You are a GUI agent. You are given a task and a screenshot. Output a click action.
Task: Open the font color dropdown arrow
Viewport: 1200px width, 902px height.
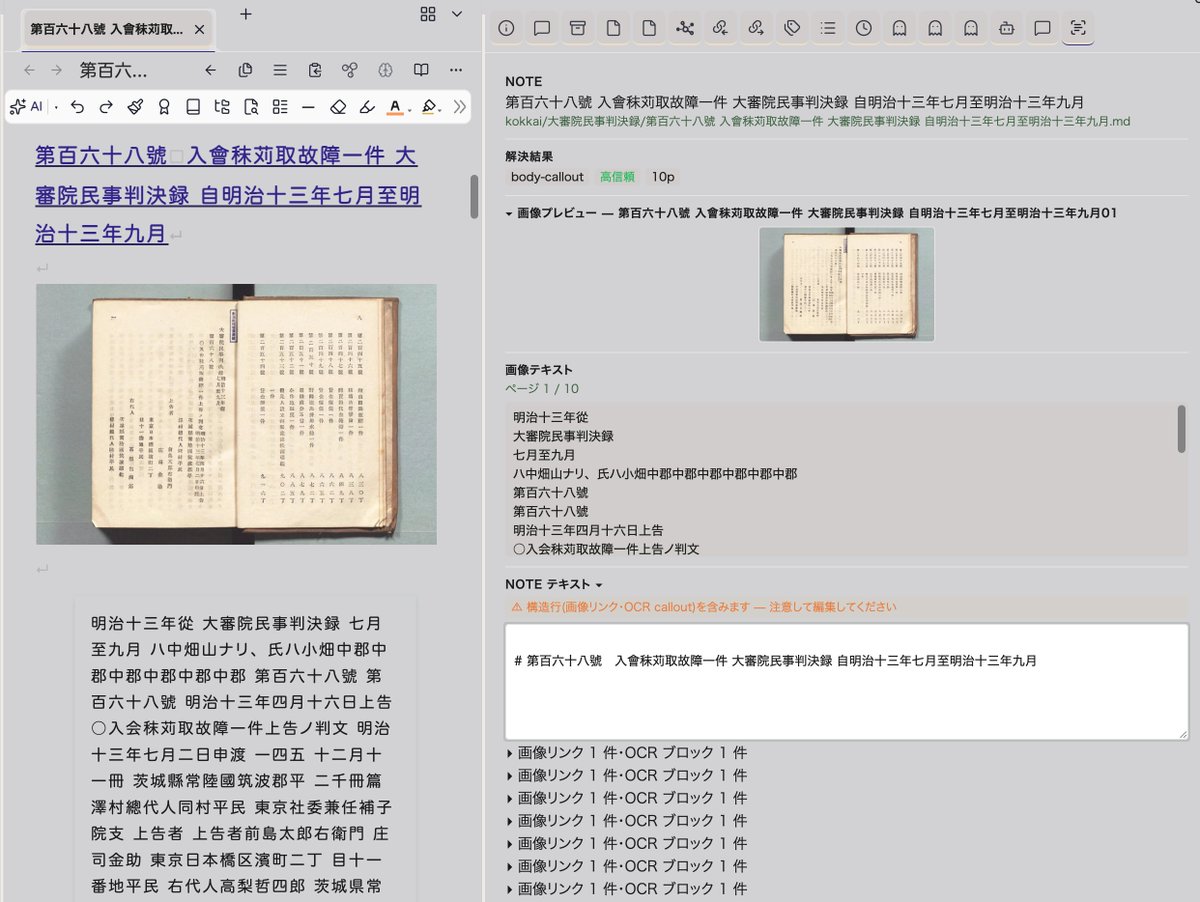[x=411, y=107]
